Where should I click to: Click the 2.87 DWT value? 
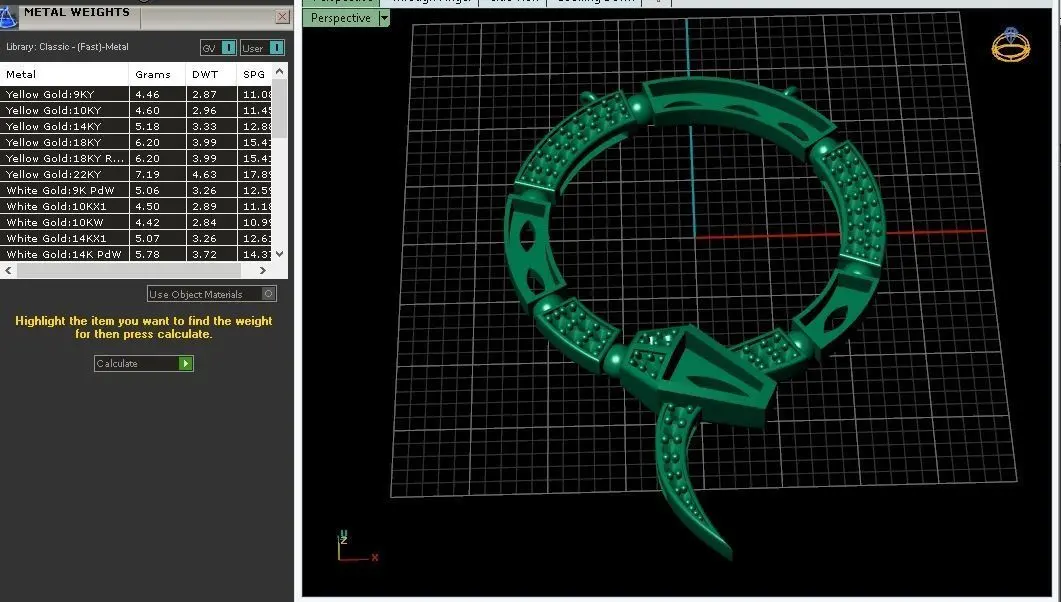tap(204, 95)
